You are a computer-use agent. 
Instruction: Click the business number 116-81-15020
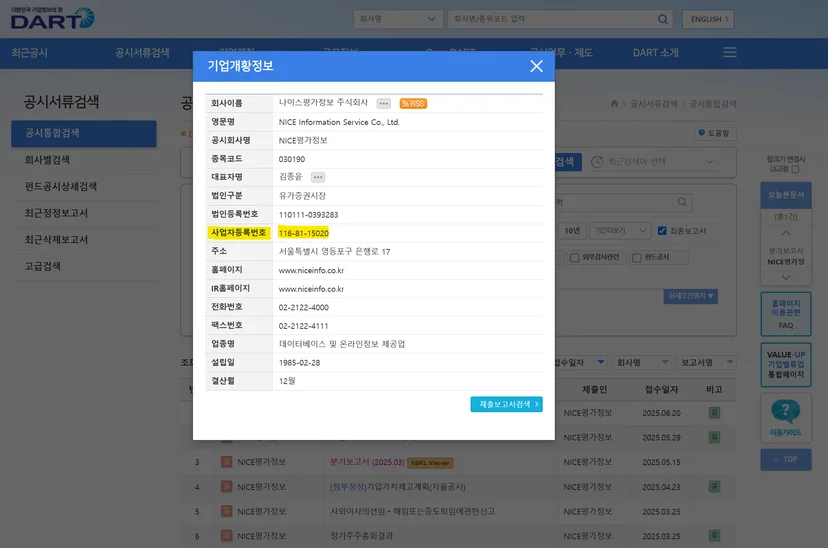click(304, 233)
